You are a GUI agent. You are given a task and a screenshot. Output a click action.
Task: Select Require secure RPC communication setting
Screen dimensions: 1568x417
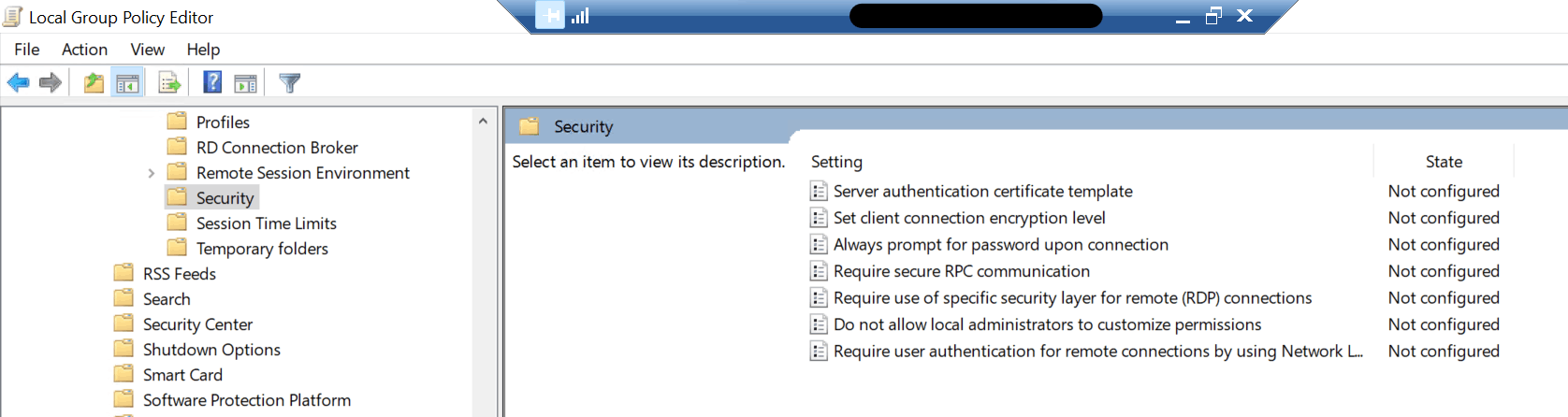(x=962, y=271)
